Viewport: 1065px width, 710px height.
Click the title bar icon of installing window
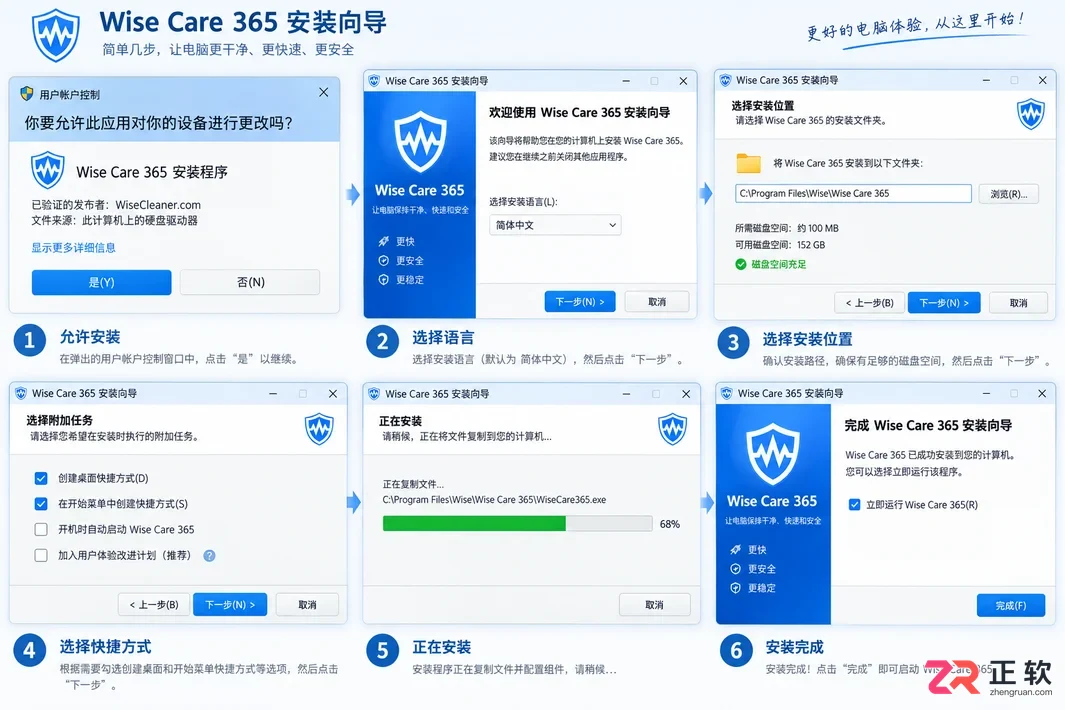[x=374, y=393]
